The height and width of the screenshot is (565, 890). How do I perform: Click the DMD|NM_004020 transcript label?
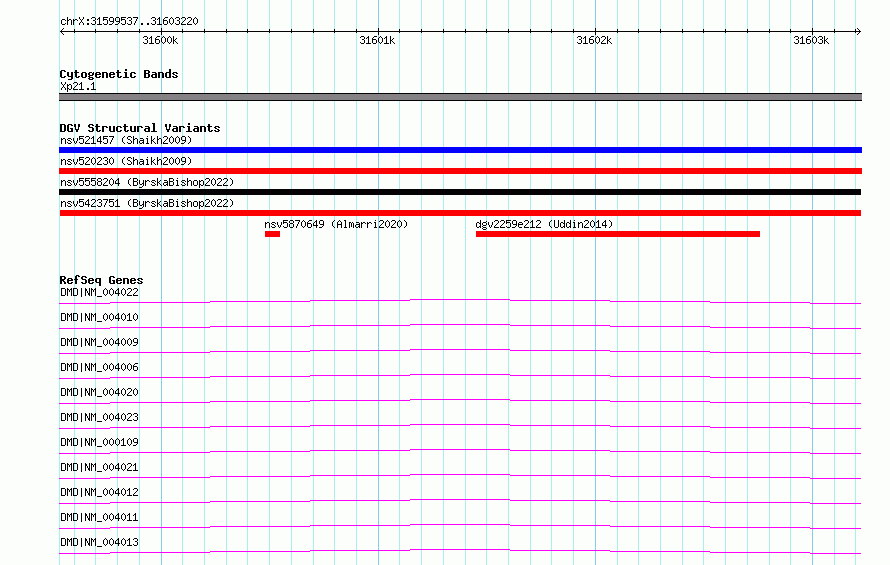[99, 392]
